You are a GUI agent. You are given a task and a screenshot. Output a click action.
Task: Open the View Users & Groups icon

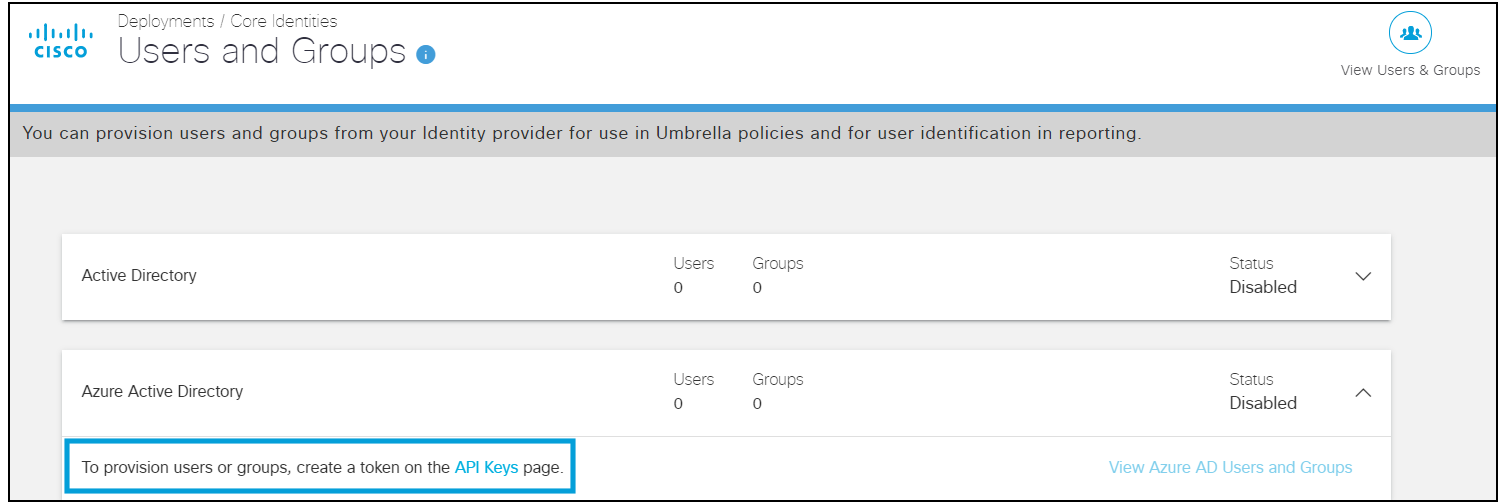1410,33
